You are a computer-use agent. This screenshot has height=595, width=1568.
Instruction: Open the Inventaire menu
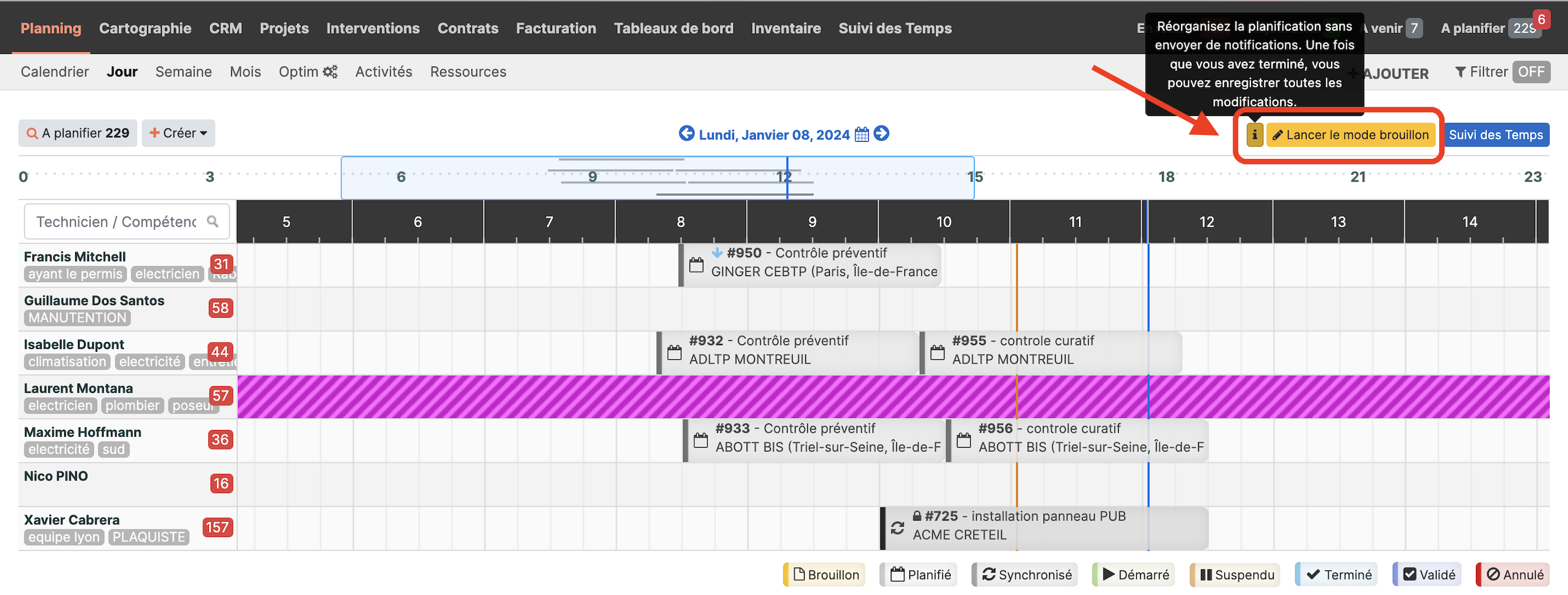[x=786, y=28]
